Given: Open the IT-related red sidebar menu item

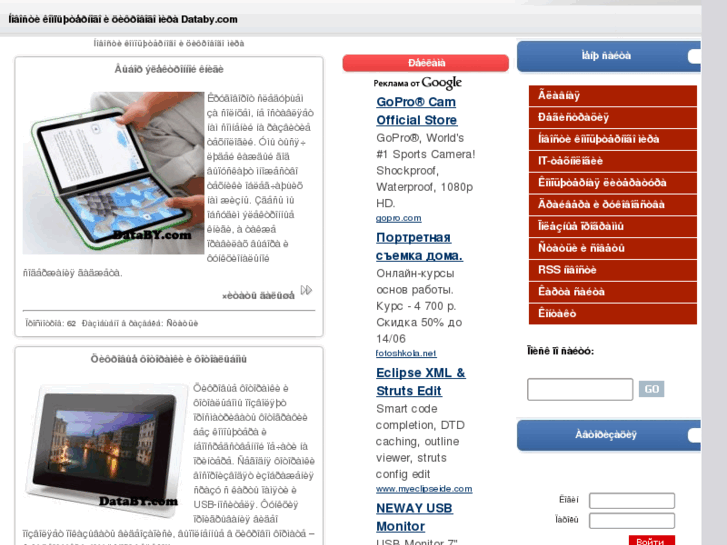Looking at the screenshot, I should click(x=612, y=161).
